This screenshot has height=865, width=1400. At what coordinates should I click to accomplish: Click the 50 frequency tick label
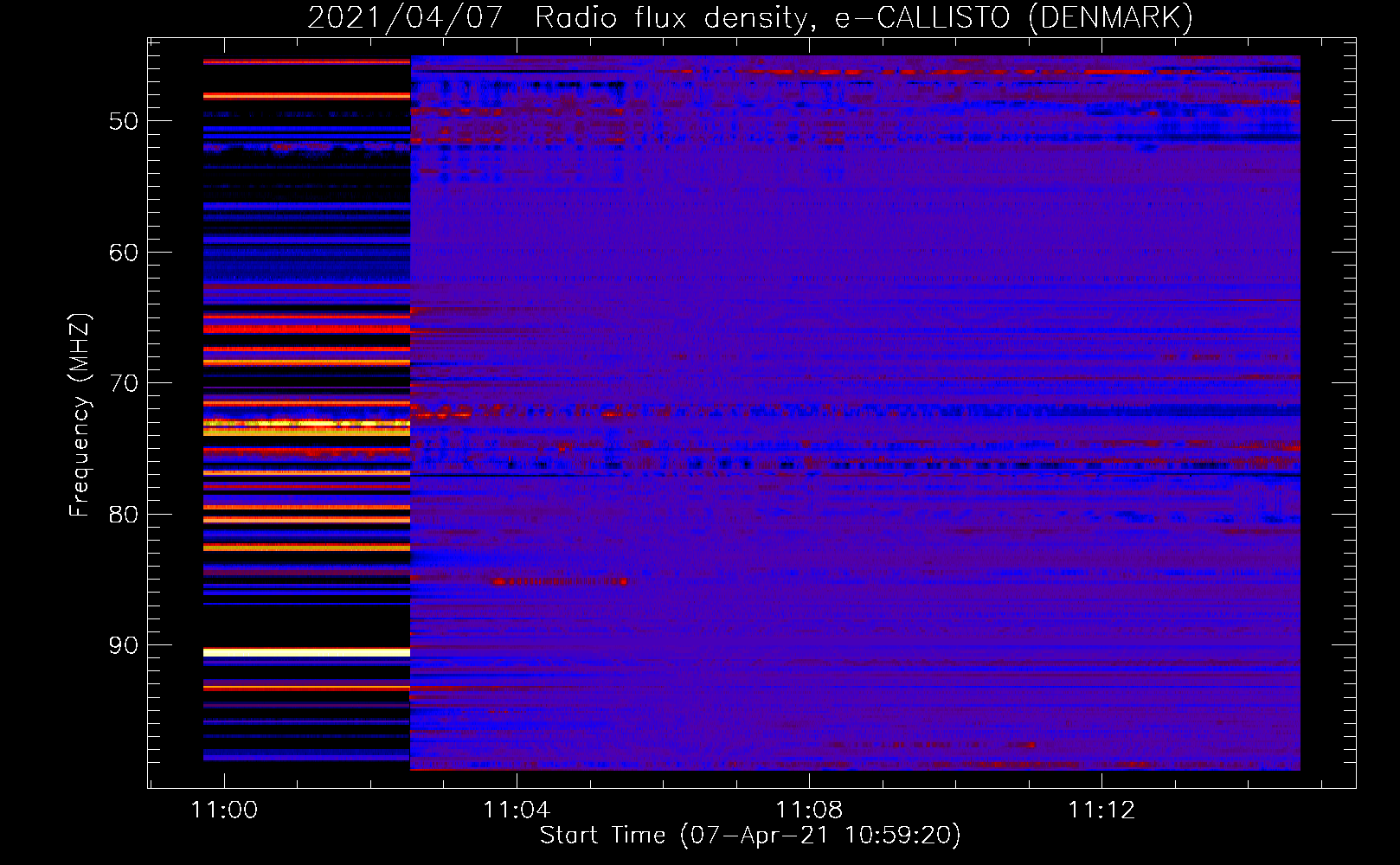pos(124,121)
